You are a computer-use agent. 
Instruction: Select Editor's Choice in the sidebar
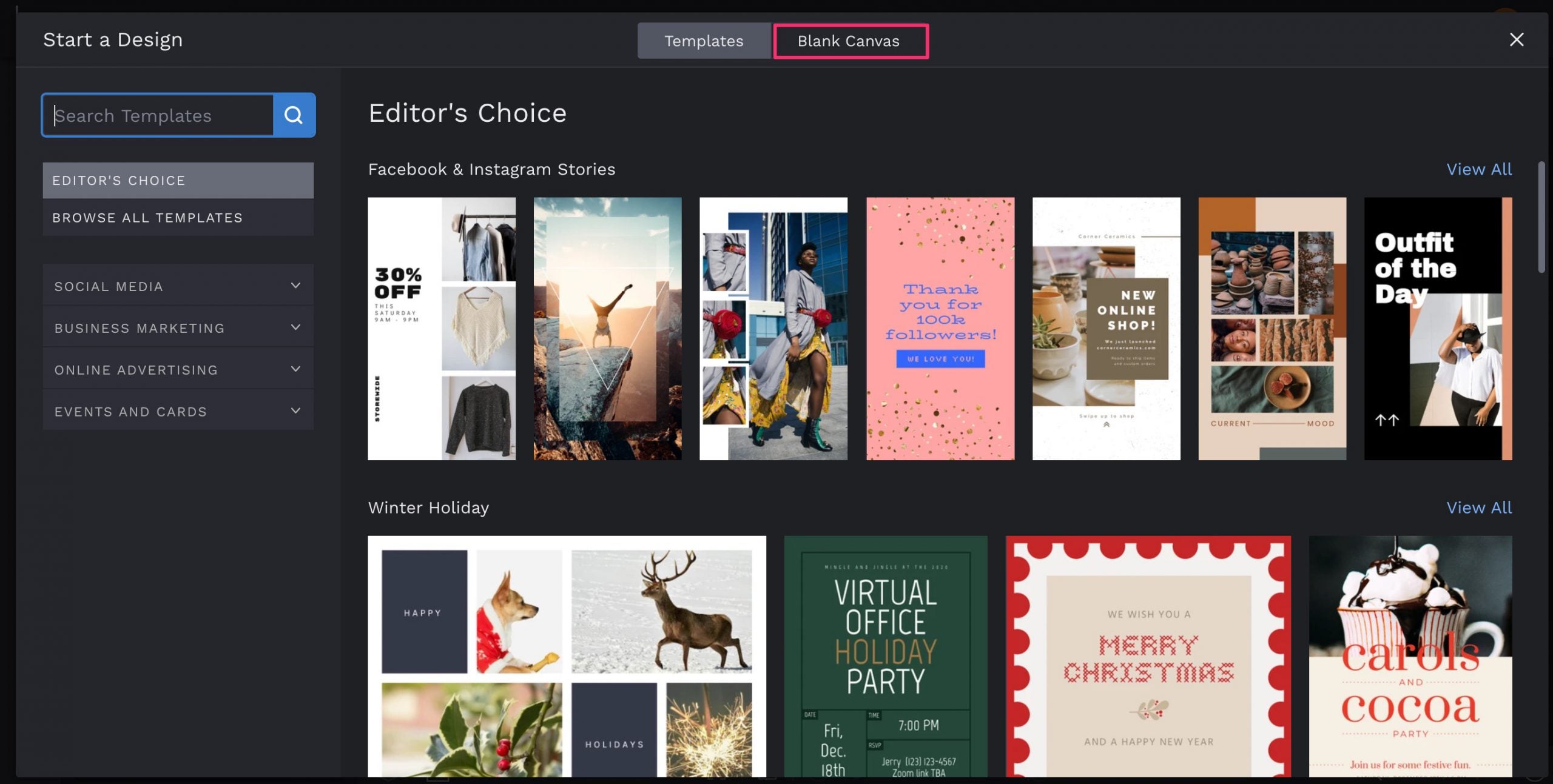pos(177,180)
